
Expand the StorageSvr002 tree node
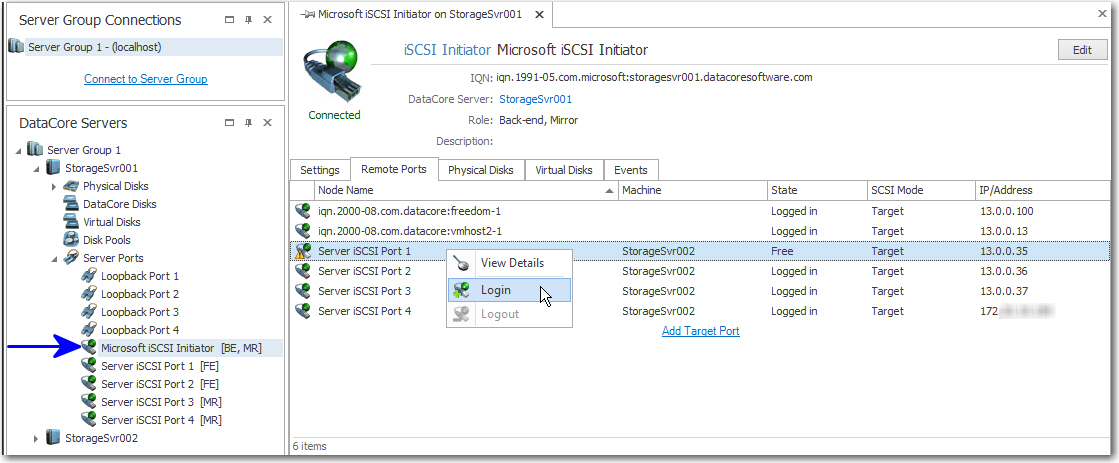[x=36, y=438]
